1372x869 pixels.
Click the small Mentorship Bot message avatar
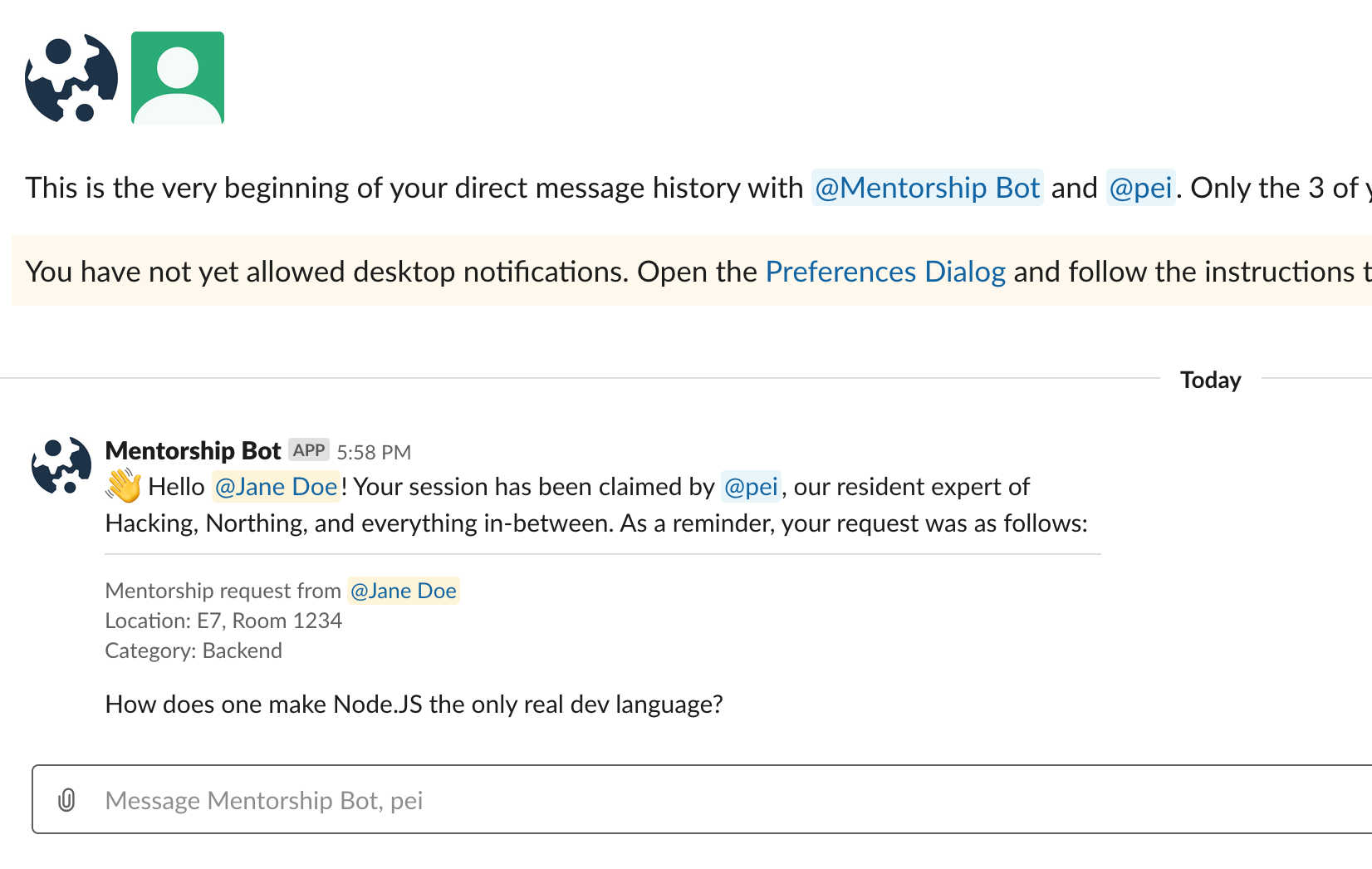[61, 465]
